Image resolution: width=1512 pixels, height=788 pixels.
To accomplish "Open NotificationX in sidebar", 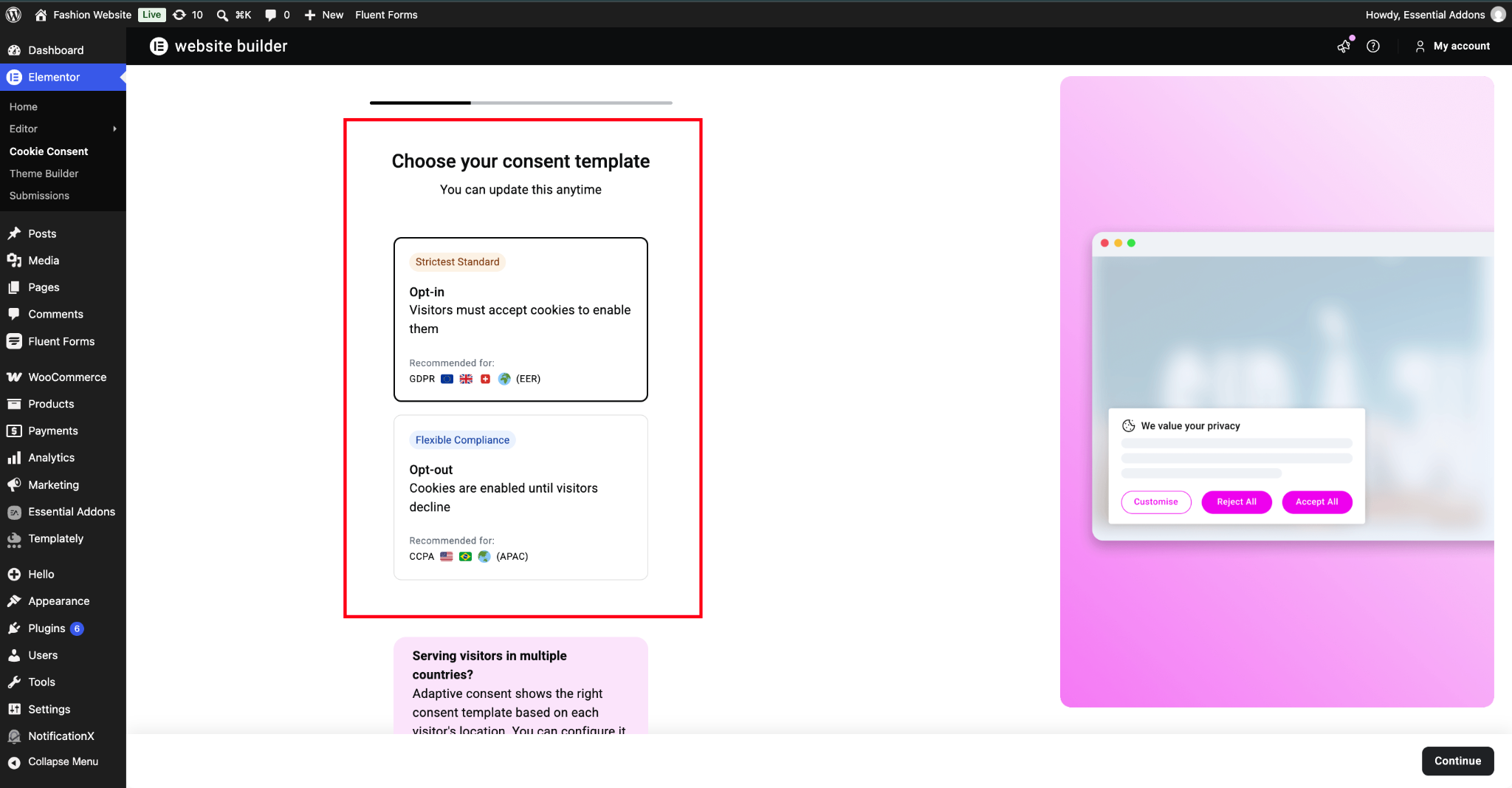I will pos(63,736).
